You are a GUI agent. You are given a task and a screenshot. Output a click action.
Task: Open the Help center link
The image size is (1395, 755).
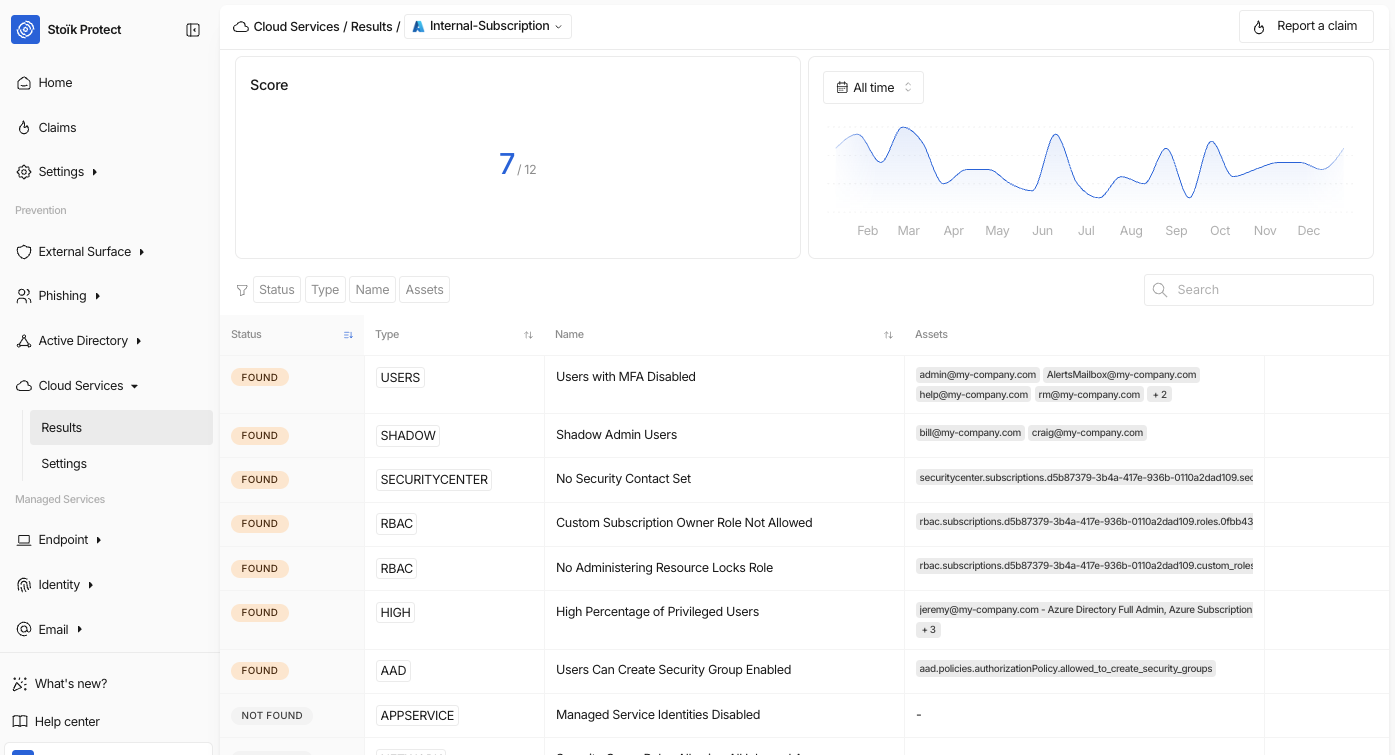[x=67, y=722]
